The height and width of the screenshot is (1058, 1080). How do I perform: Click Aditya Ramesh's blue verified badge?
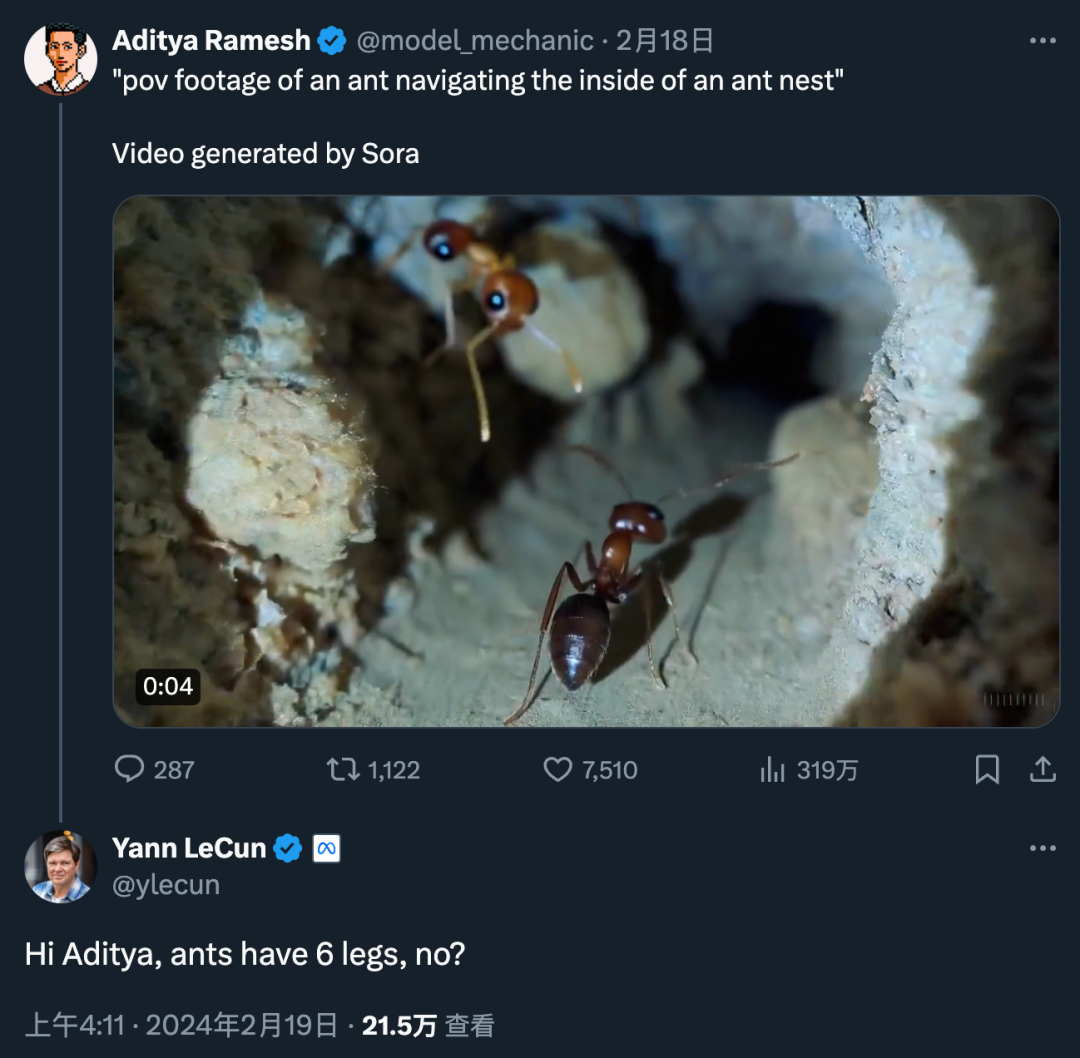tap(330, 40)
